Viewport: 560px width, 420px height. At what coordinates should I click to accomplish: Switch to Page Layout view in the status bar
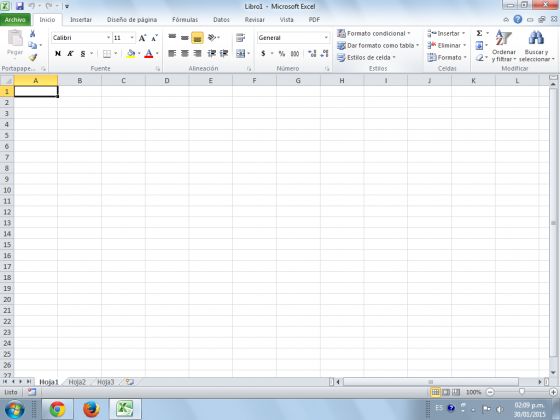point(446,392)
